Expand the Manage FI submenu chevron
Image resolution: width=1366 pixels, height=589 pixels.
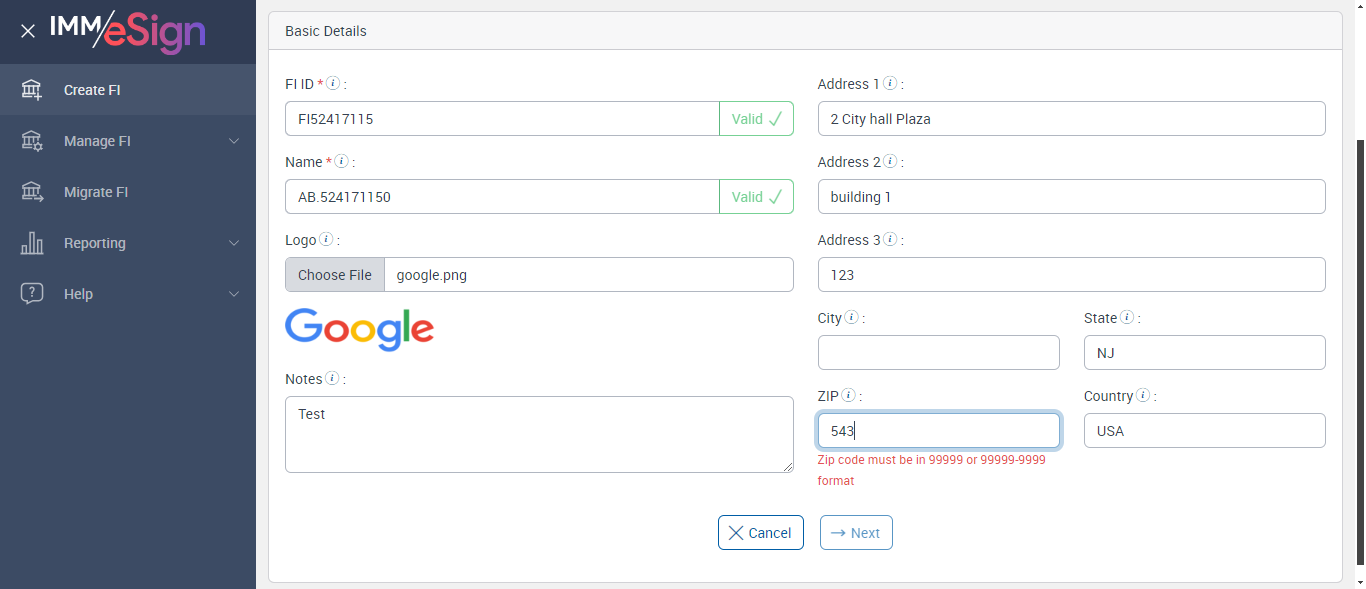click(x=234, y=141)
